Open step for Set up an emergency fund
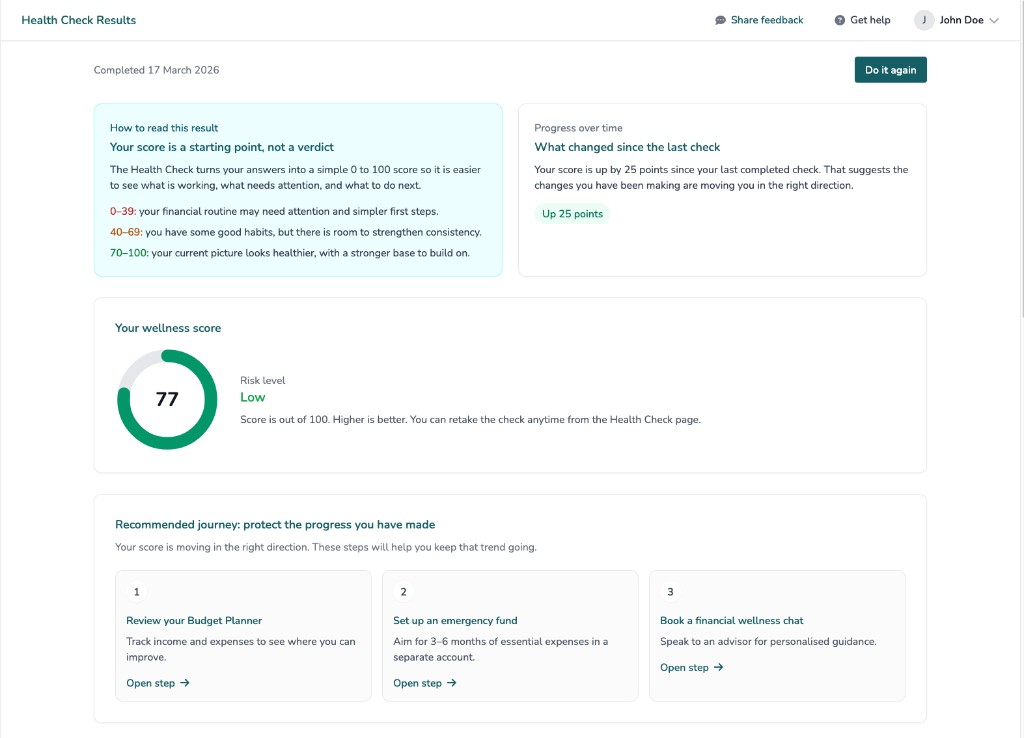The height and width of the screenshot is (738, 1024). point(425,683)
